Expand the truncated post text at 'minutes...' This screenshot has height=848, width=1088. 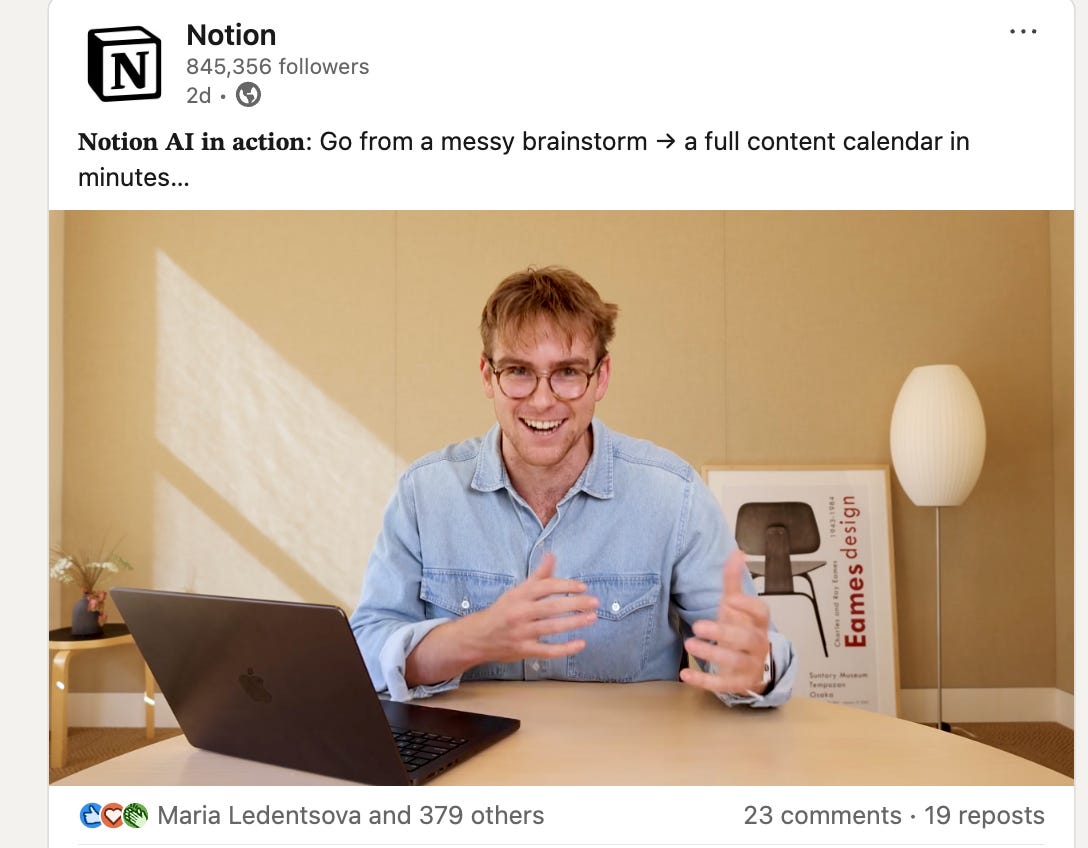point(133,178)
